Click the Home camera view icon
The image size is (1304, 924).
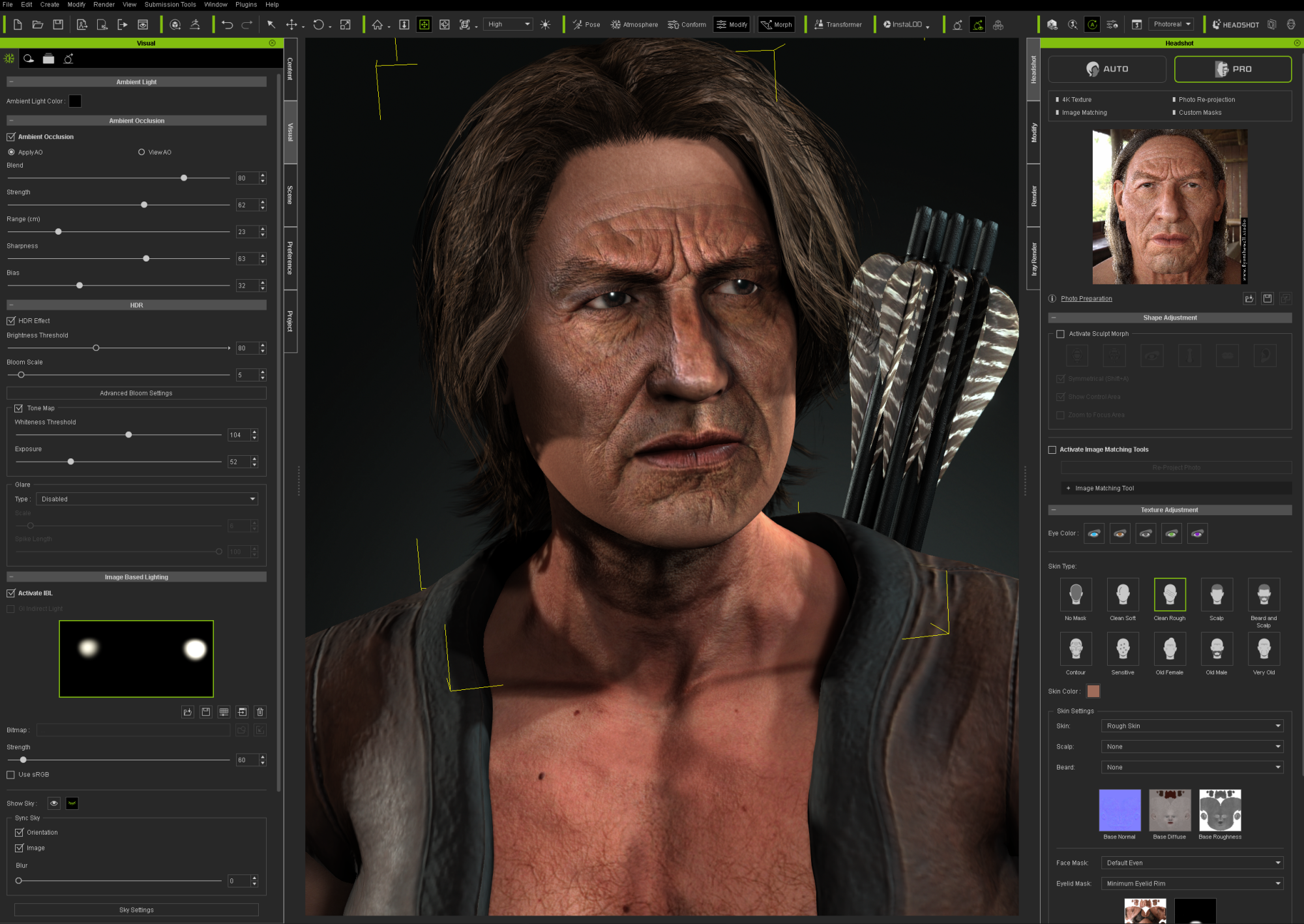pyautogui.click(x=377, y=25)
